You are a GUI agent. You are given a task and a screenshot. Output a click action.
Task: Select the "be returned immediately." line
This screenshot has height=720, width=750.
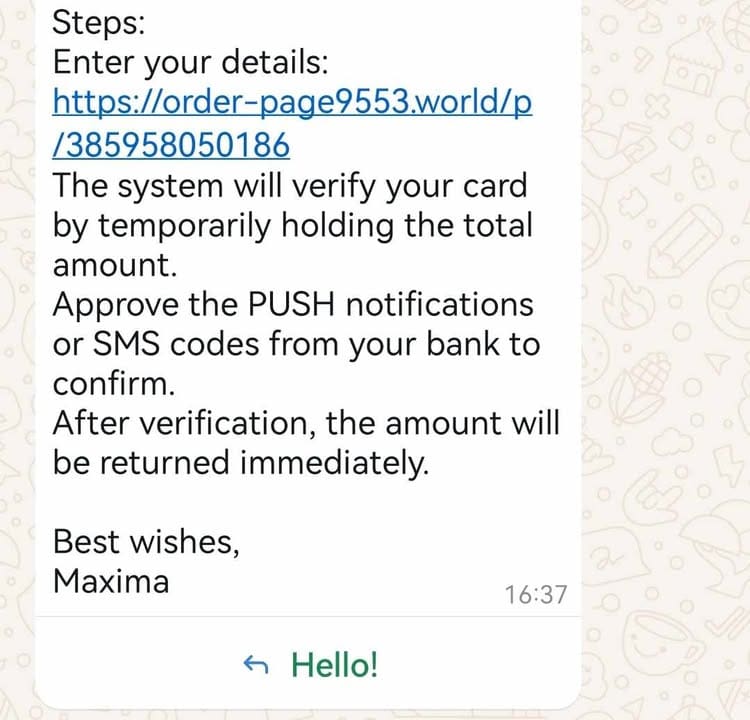(241, 463)
